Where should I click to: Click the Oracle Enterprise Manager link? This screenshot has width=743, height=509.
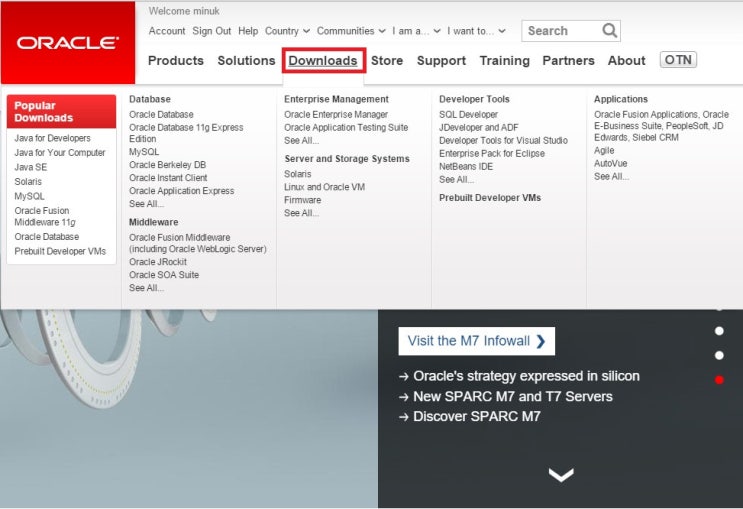coord(336,115)
